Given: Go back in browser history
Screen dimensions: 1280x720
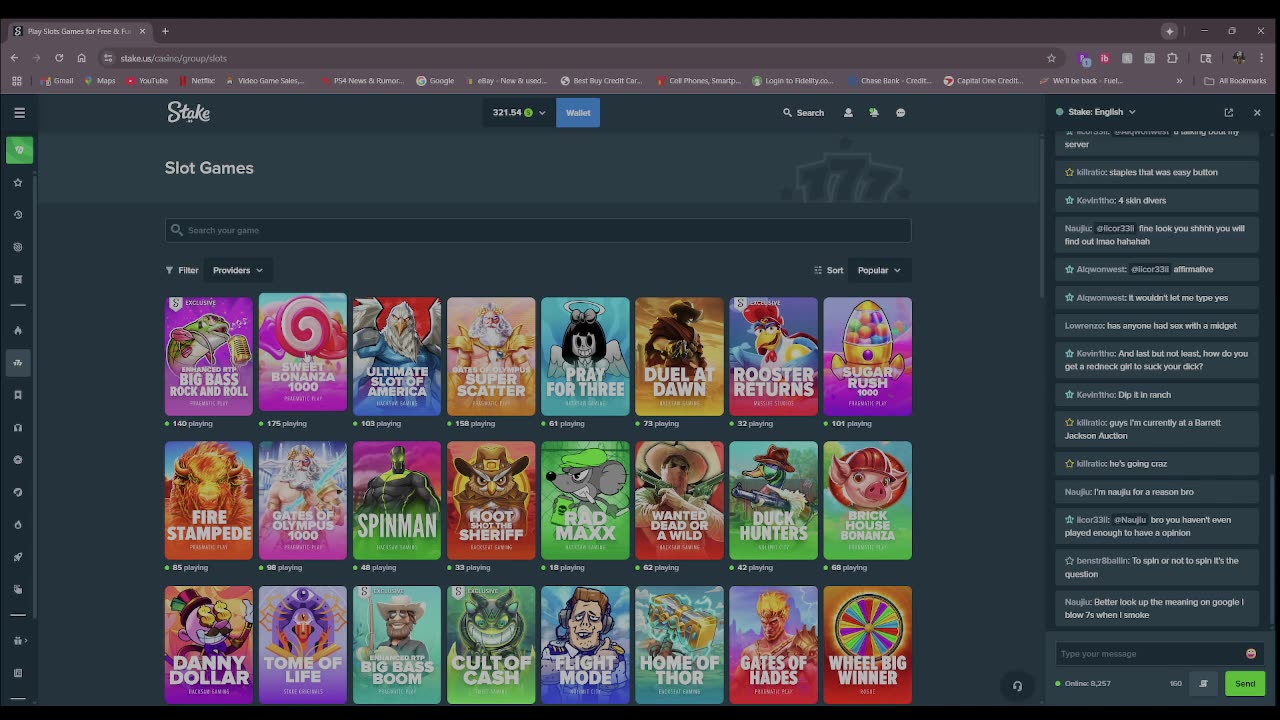Looking at the screenshot, I should coord(14,58).
